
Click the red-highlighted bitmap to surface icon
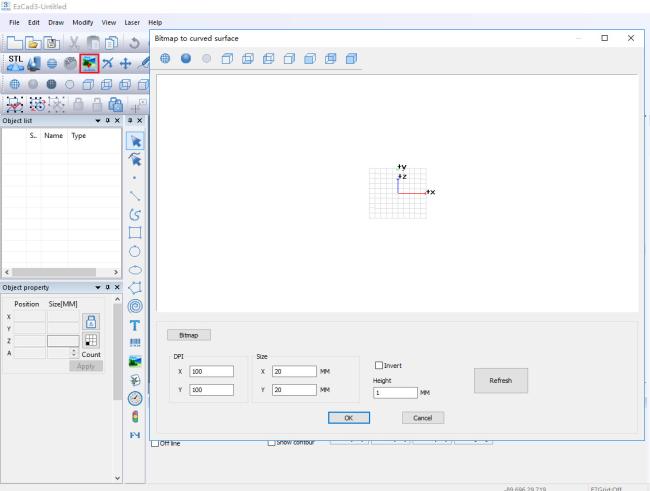tap(90, 65)
